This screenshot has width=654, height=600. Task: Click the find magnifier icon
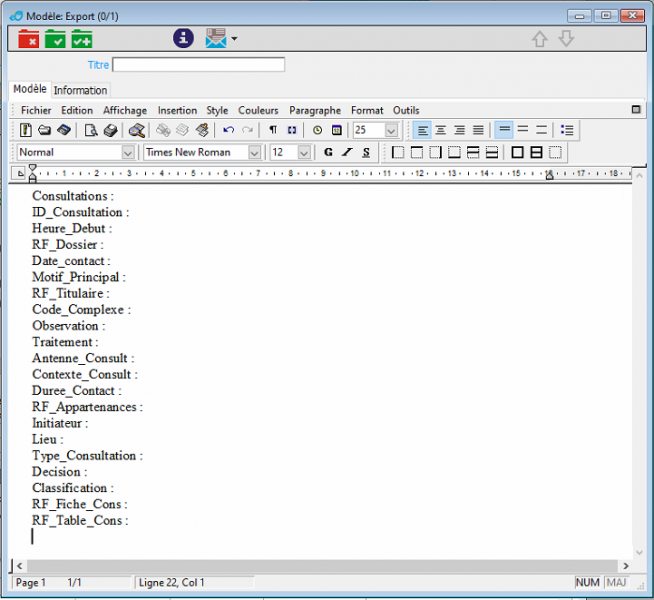pos(137,130)
